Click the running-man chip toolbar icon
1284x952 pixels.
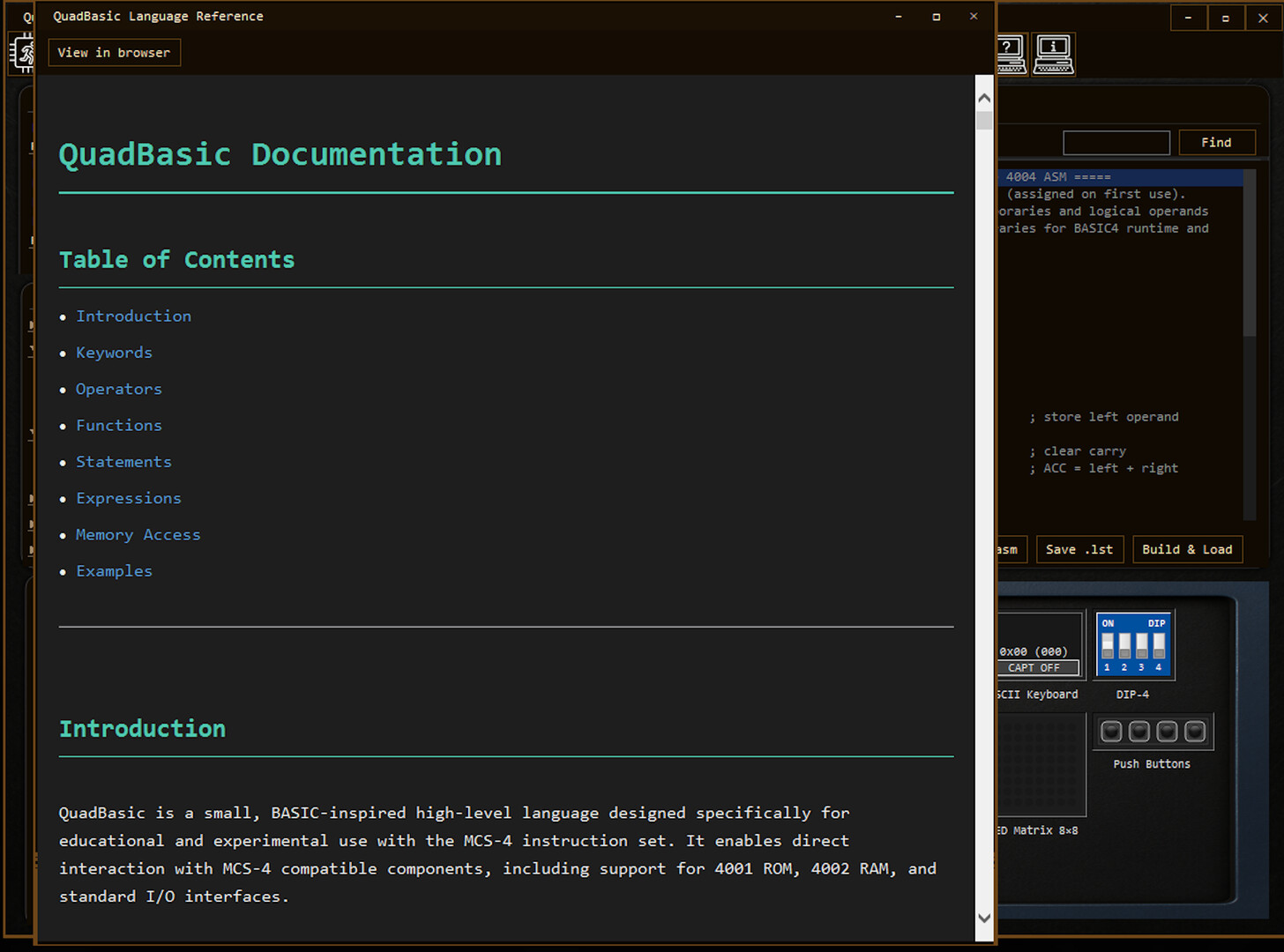pyautogui.click(x=22, y=54)
